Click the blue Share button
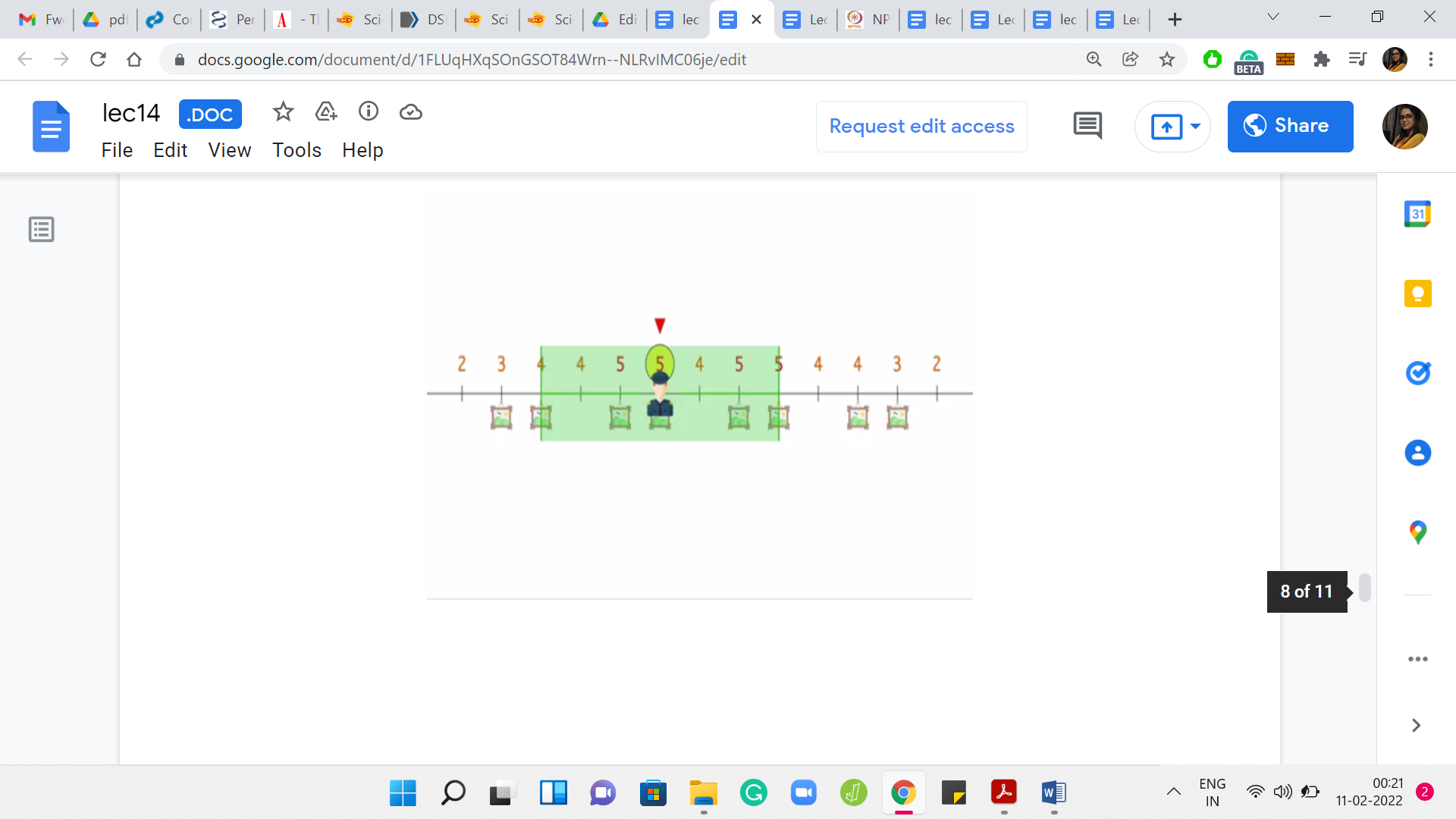 click(1290, 126)
